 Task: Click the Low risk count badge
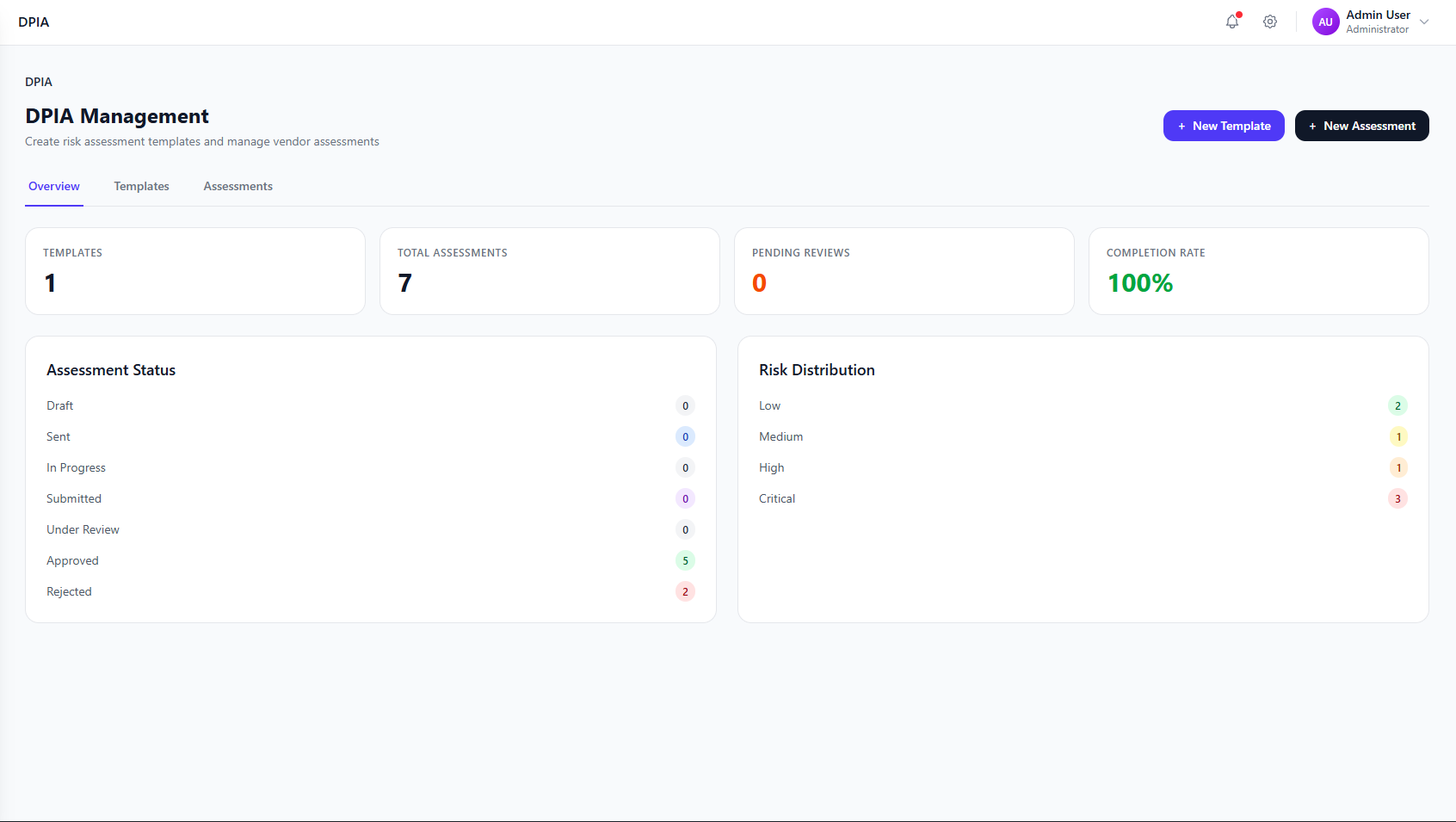[x=1397, y=406]
